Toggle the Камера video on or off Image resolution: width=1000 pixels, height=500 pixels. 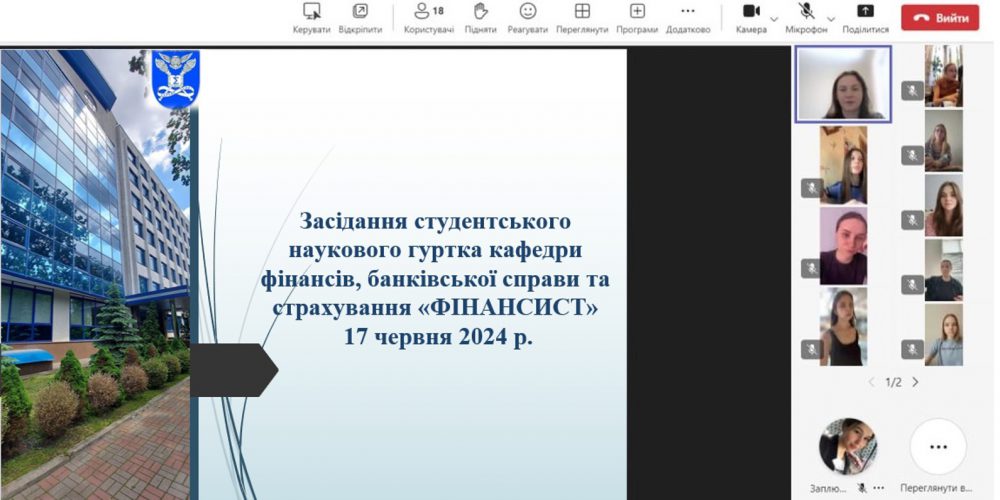[751, 12]
